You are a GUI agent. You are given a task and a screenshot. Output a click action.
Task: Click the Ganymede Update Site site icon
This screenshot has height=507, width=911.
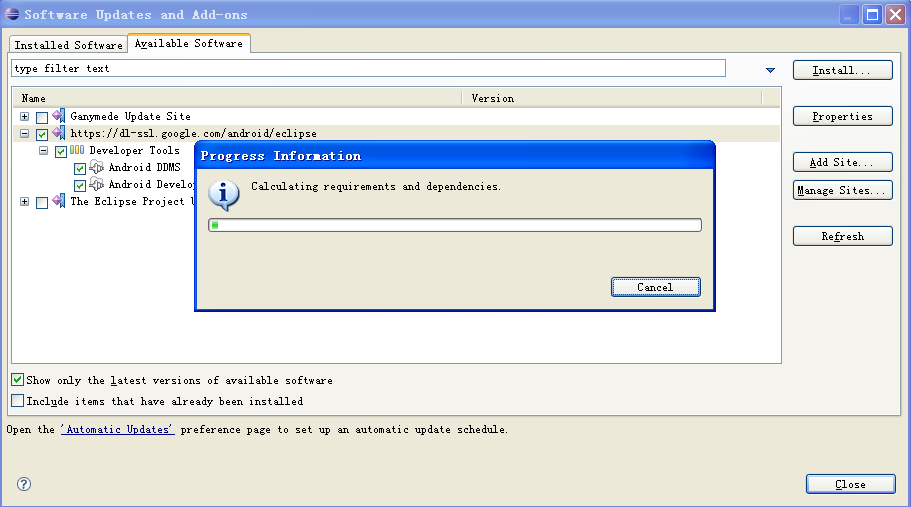tap(59, 116)
